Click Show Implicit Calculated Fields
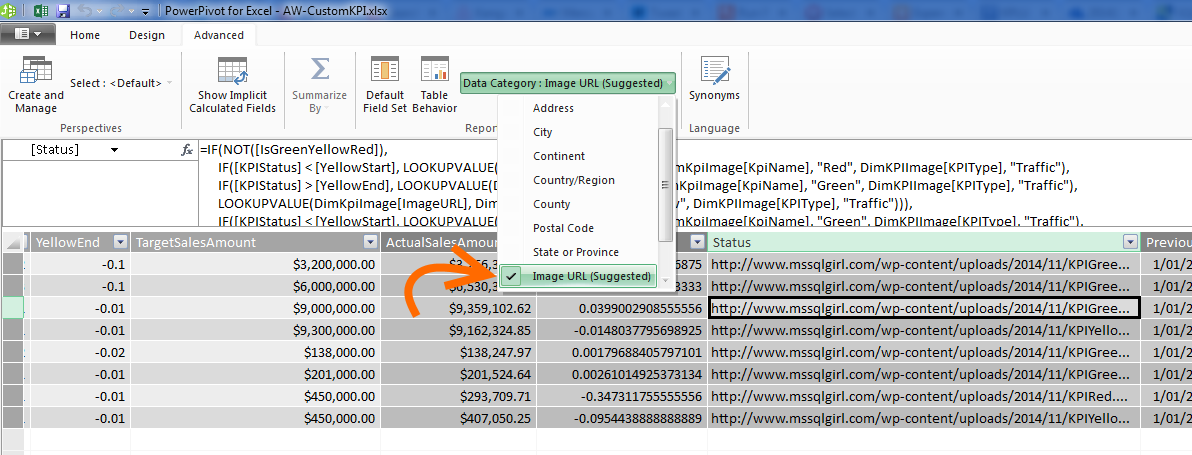The width and height of the screenshot is (1192, 455). 233,86
